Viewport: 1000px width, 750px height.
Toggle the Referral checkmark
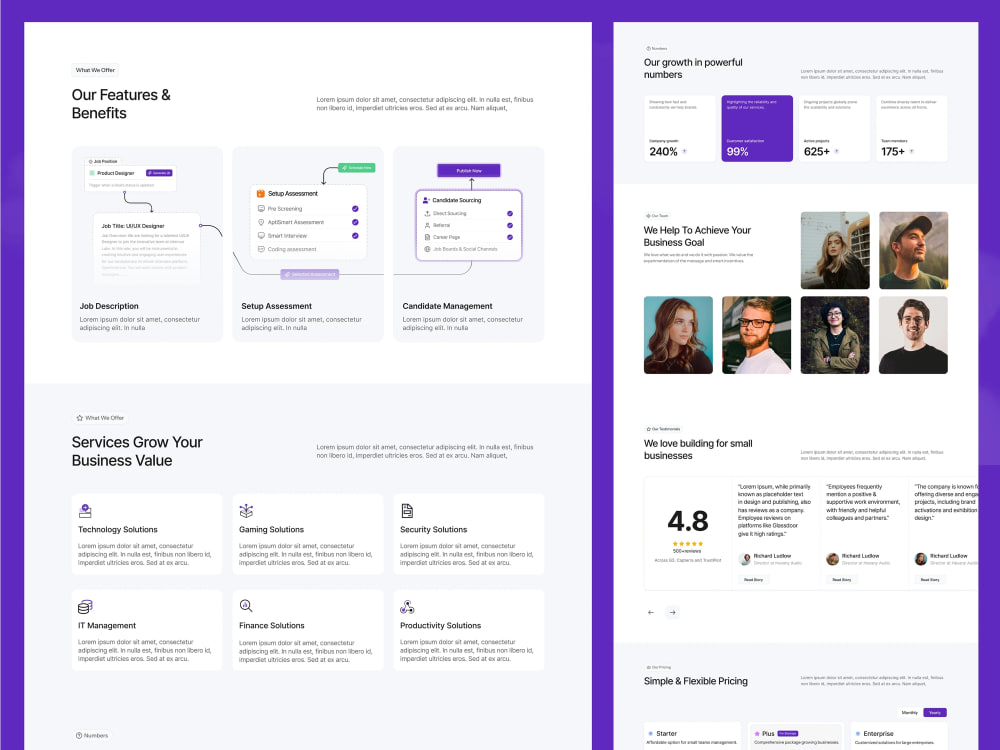pyautogui.click(x=510, y=225)
